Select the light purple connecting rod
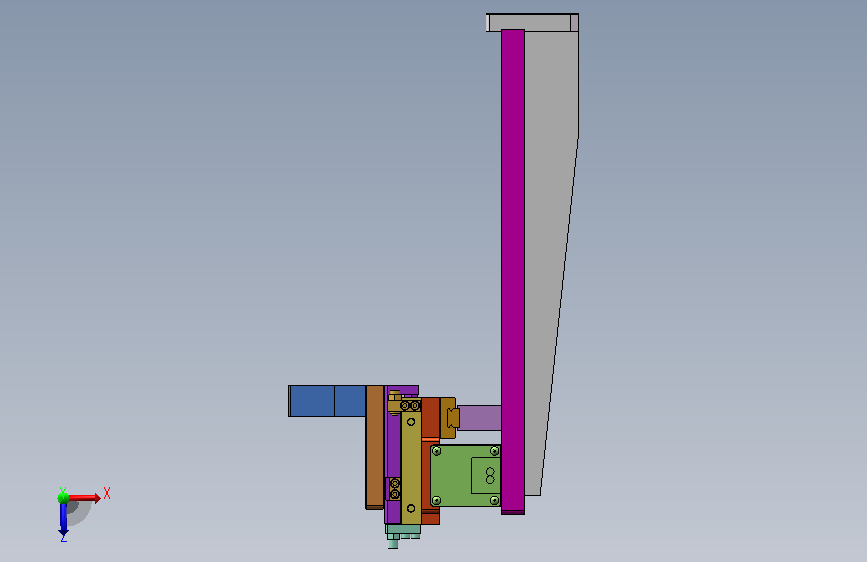 (480, 418)
